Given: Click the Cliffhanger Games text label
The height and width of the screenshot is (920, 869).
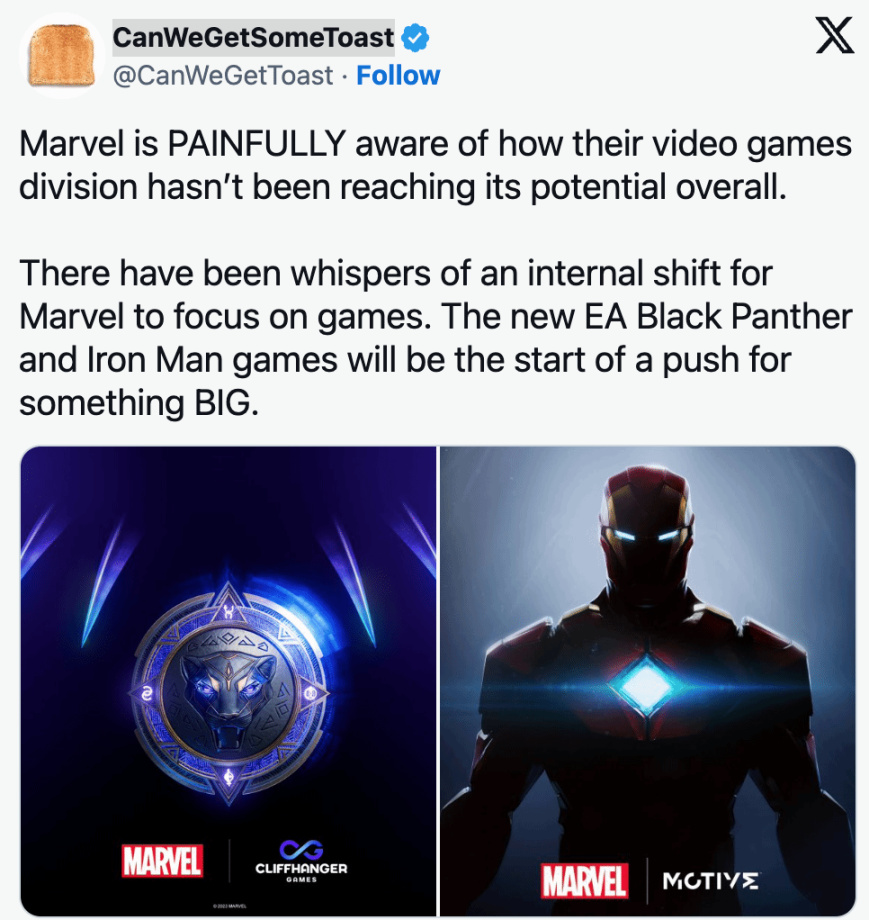Looking at the screenshot, I should (x=301, y=871).
